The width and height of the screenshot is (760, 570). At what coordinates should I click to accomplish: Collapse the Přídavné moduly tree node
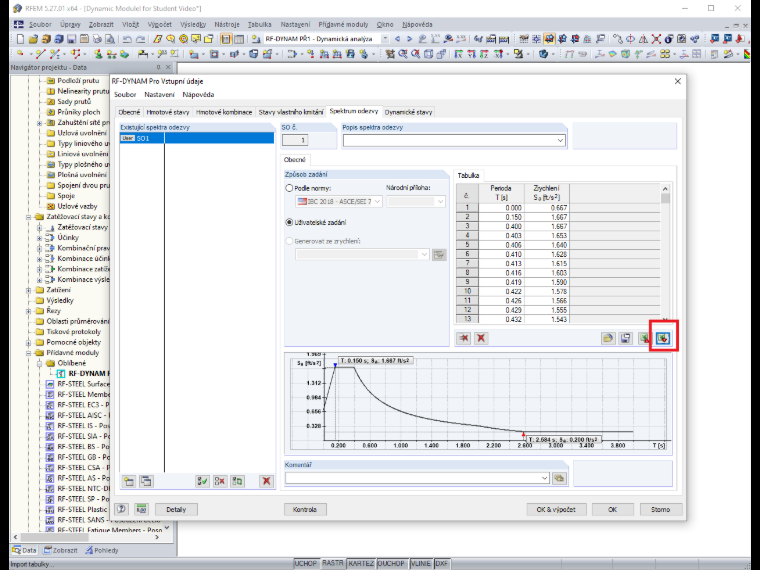pyautogui.click(x=29, y=353)
